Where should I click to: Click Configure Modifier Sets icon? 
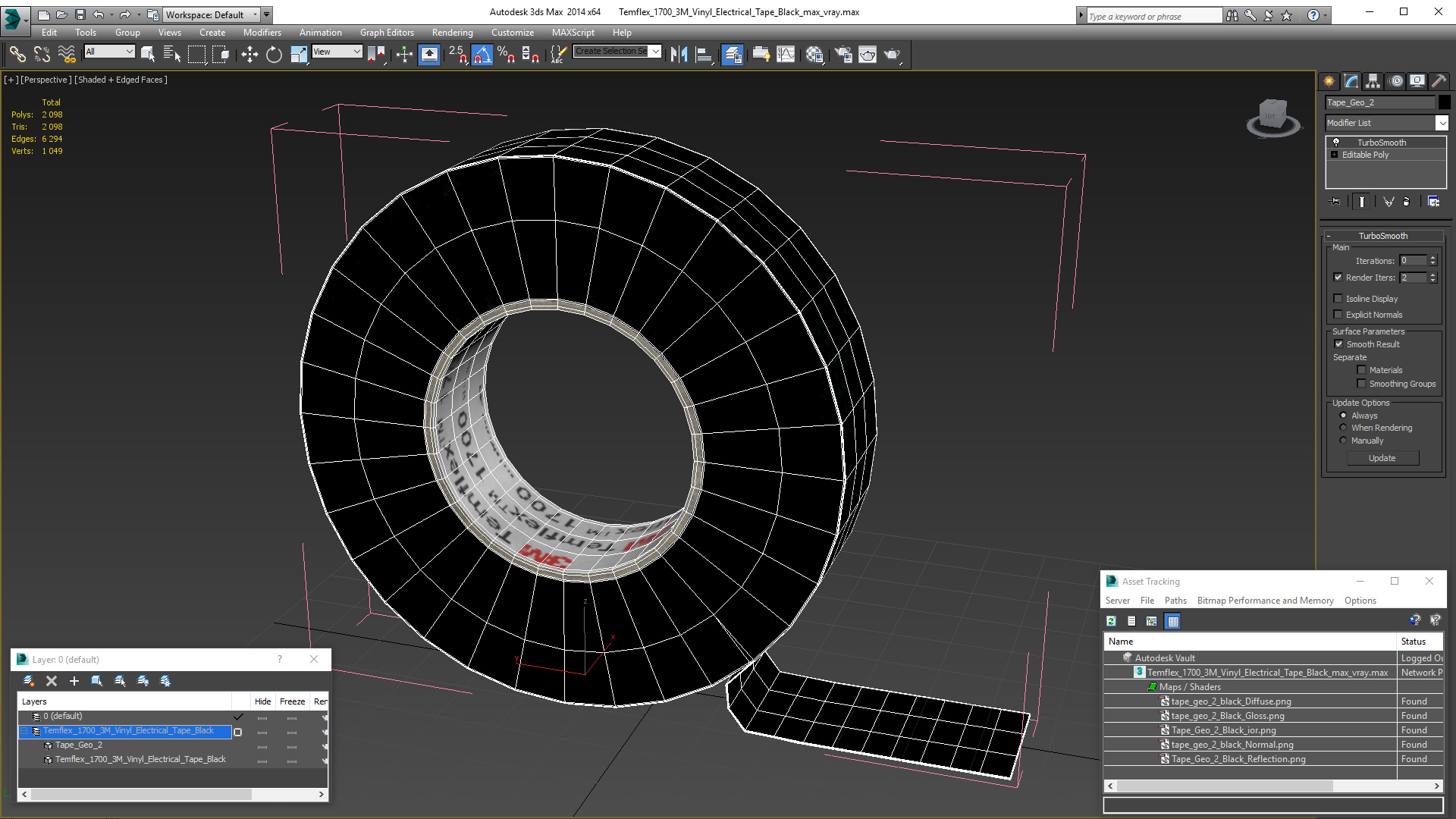(x=1433, y=202)
